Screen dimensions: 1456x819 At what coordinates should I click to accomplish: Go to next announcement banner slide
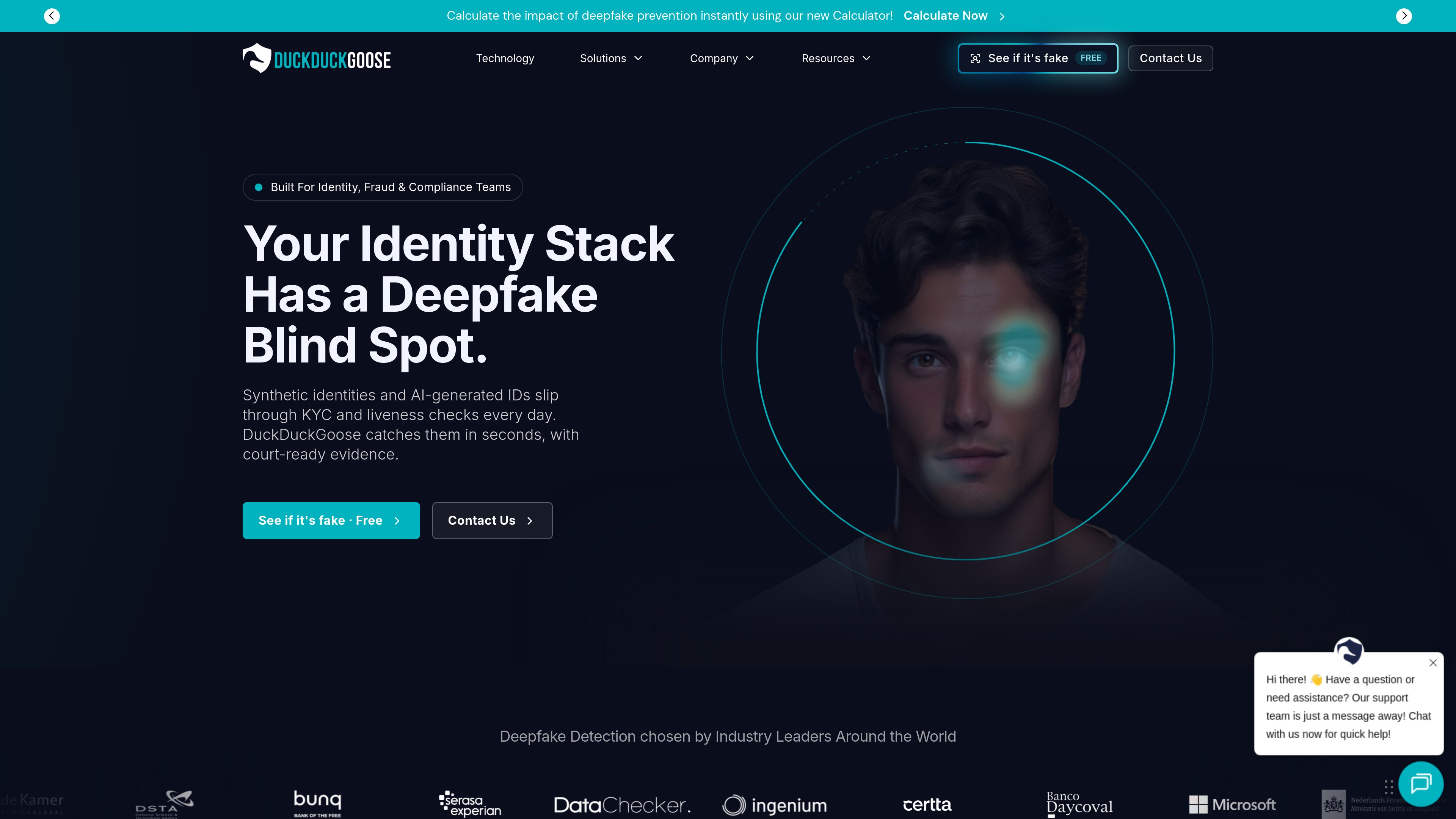[1404, 16]
